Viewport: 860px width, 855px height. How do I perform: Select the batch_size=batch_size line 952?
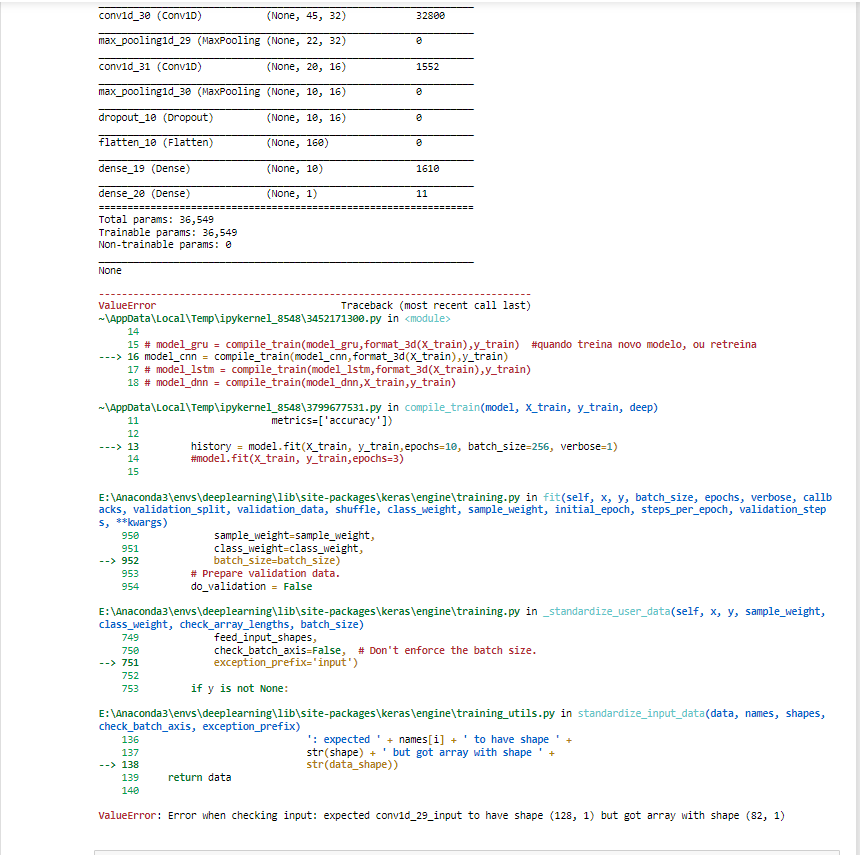pyautogui.click(x=277, y=561)
